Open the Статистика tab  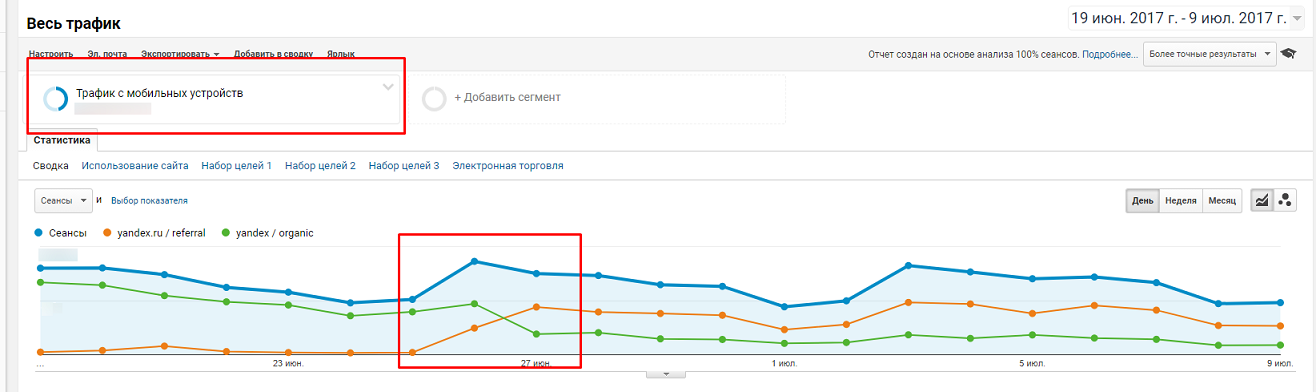62,141
